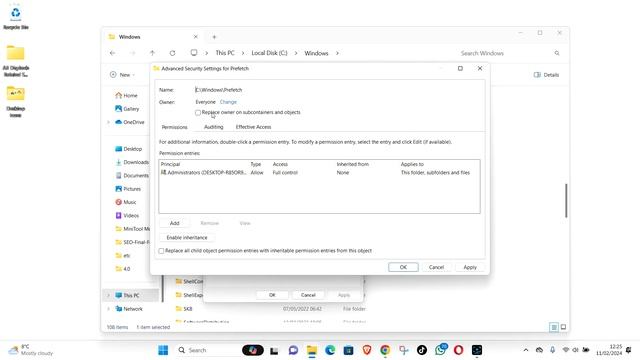Open a new Explorer tab with plus
Image resolution: width=640 pixels, height=360 pixels.
tap(214, 37)
